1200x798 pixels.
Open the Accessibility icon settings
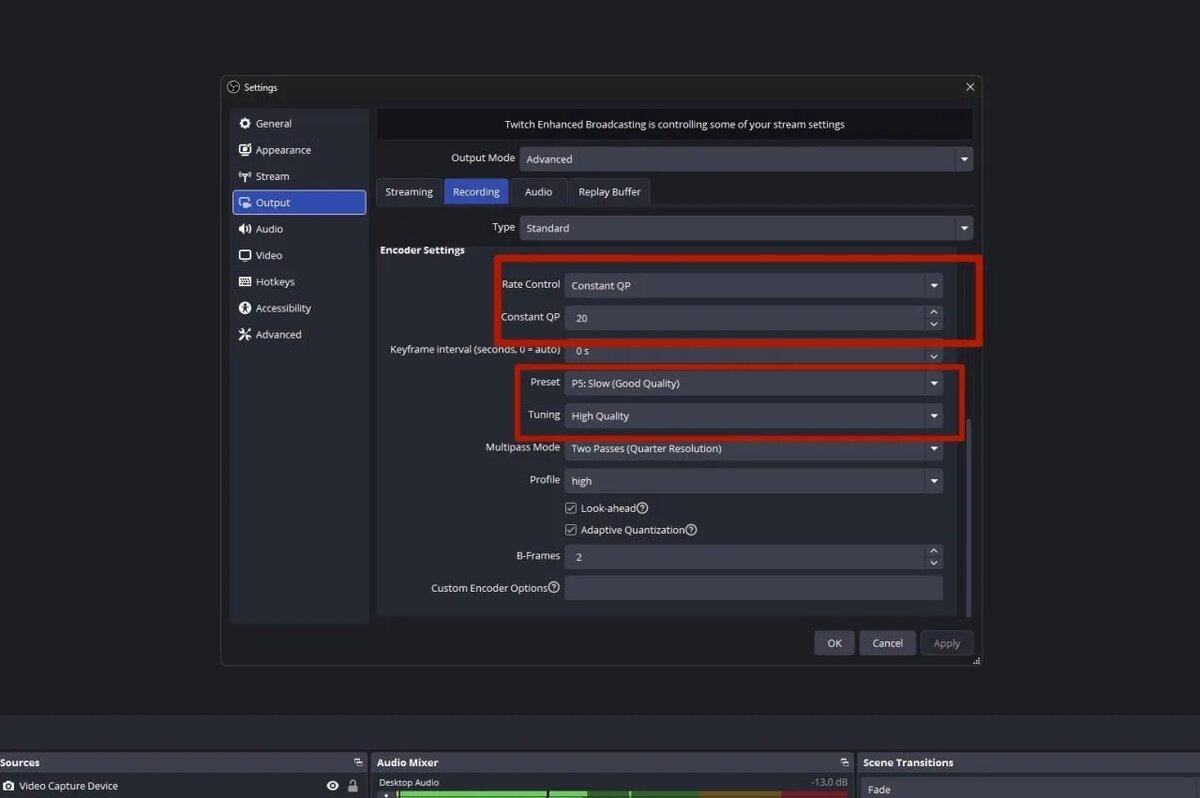click(245, 308)
